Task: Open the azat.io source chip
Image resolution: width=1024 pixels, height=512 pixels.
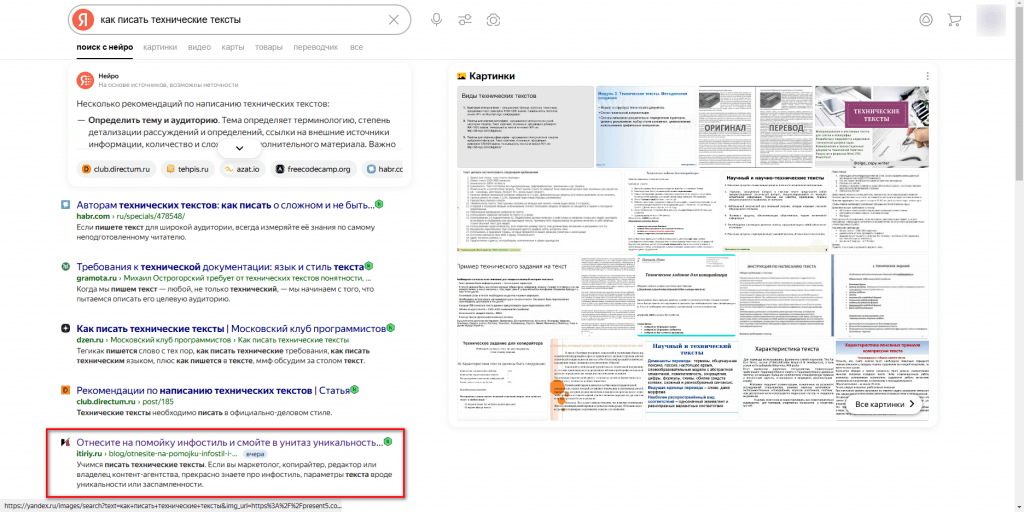Action: (242, 169)
